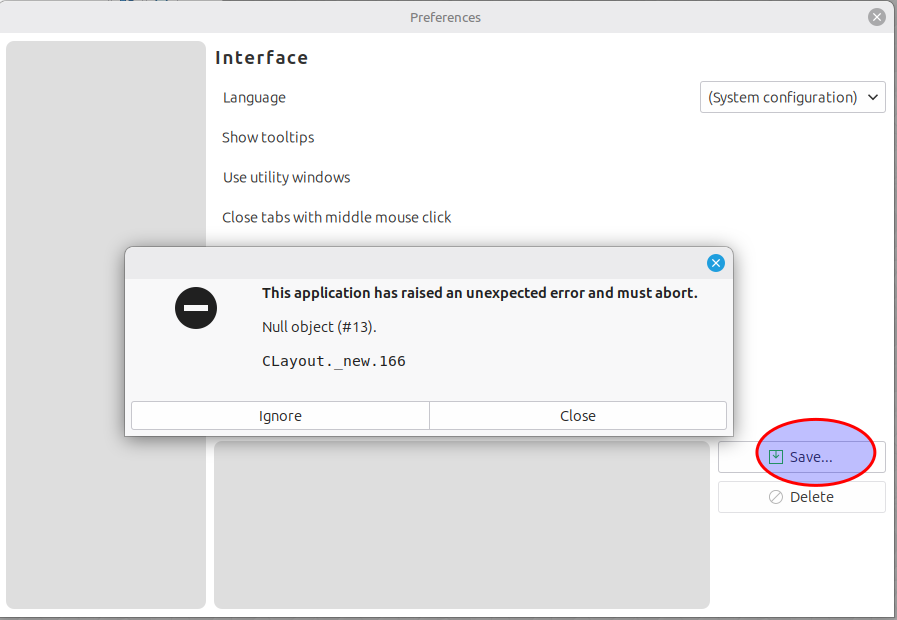Select the Show tooltips option label
897x620 pixels.
tap(268, 137)
